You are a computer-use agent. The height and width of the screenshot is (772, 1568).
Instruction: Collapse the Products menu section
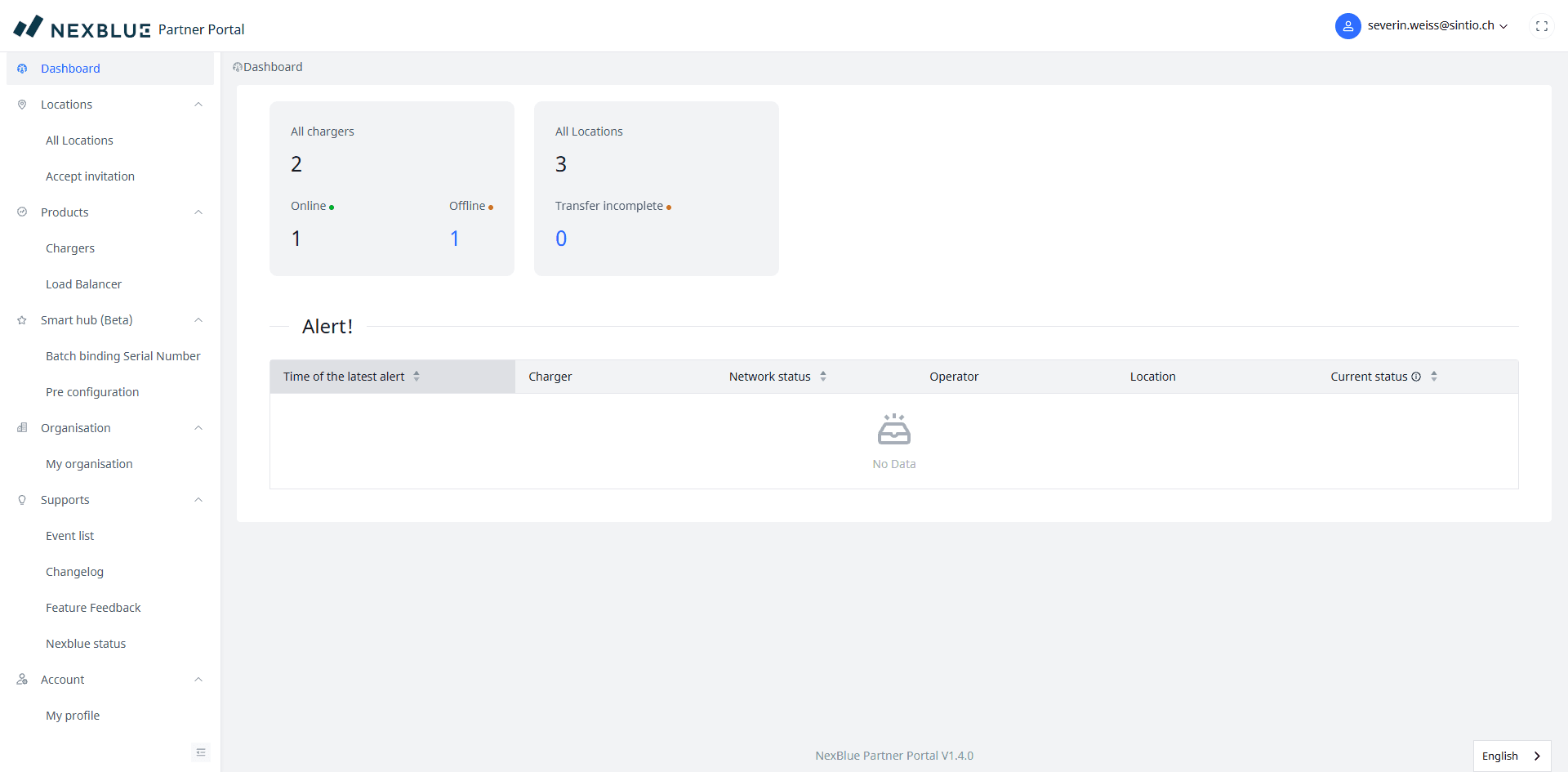tap(198, 212)
